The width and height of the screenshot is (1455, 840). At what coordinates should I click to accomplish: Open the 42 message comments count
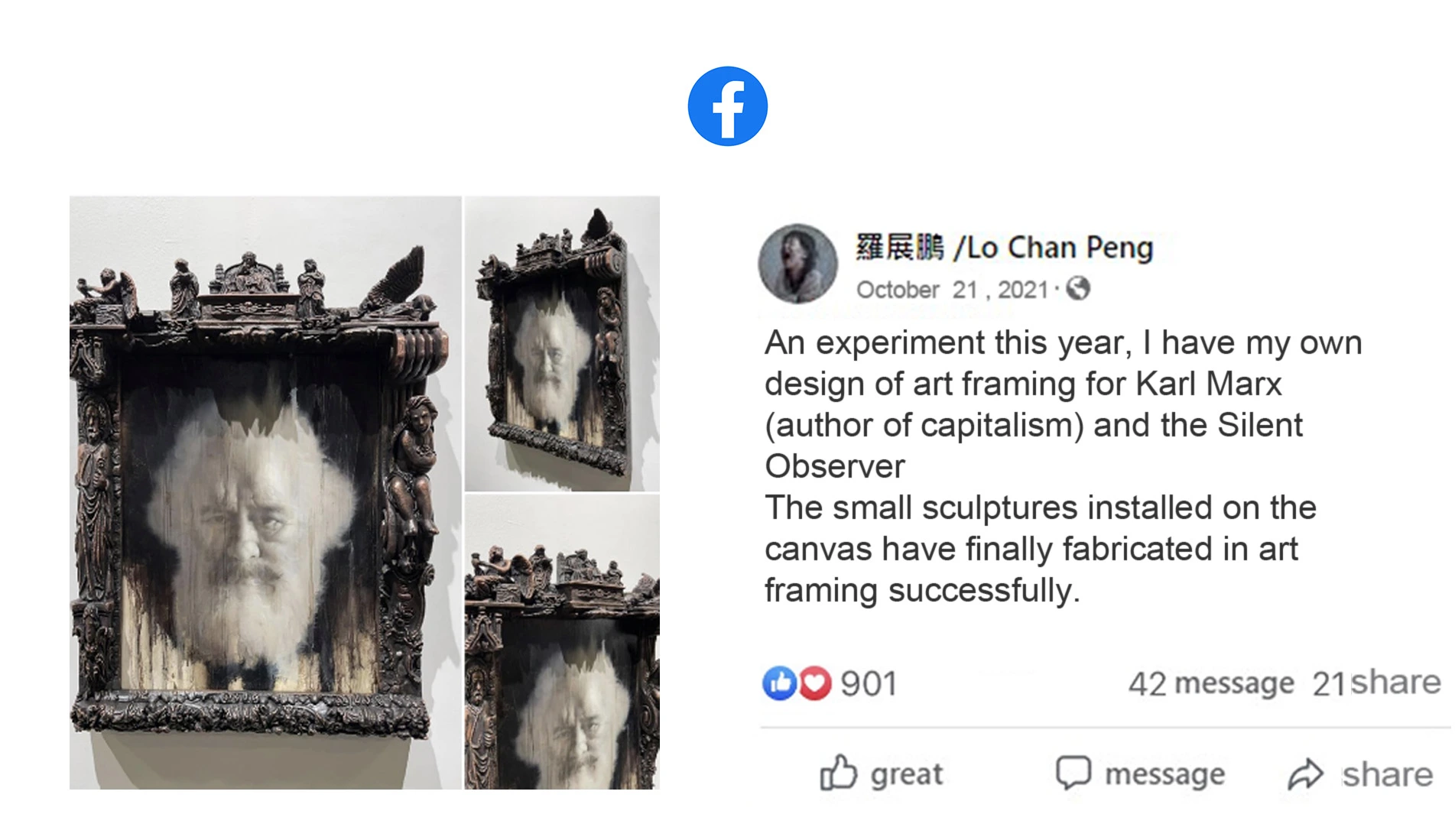coord(1211,683)
